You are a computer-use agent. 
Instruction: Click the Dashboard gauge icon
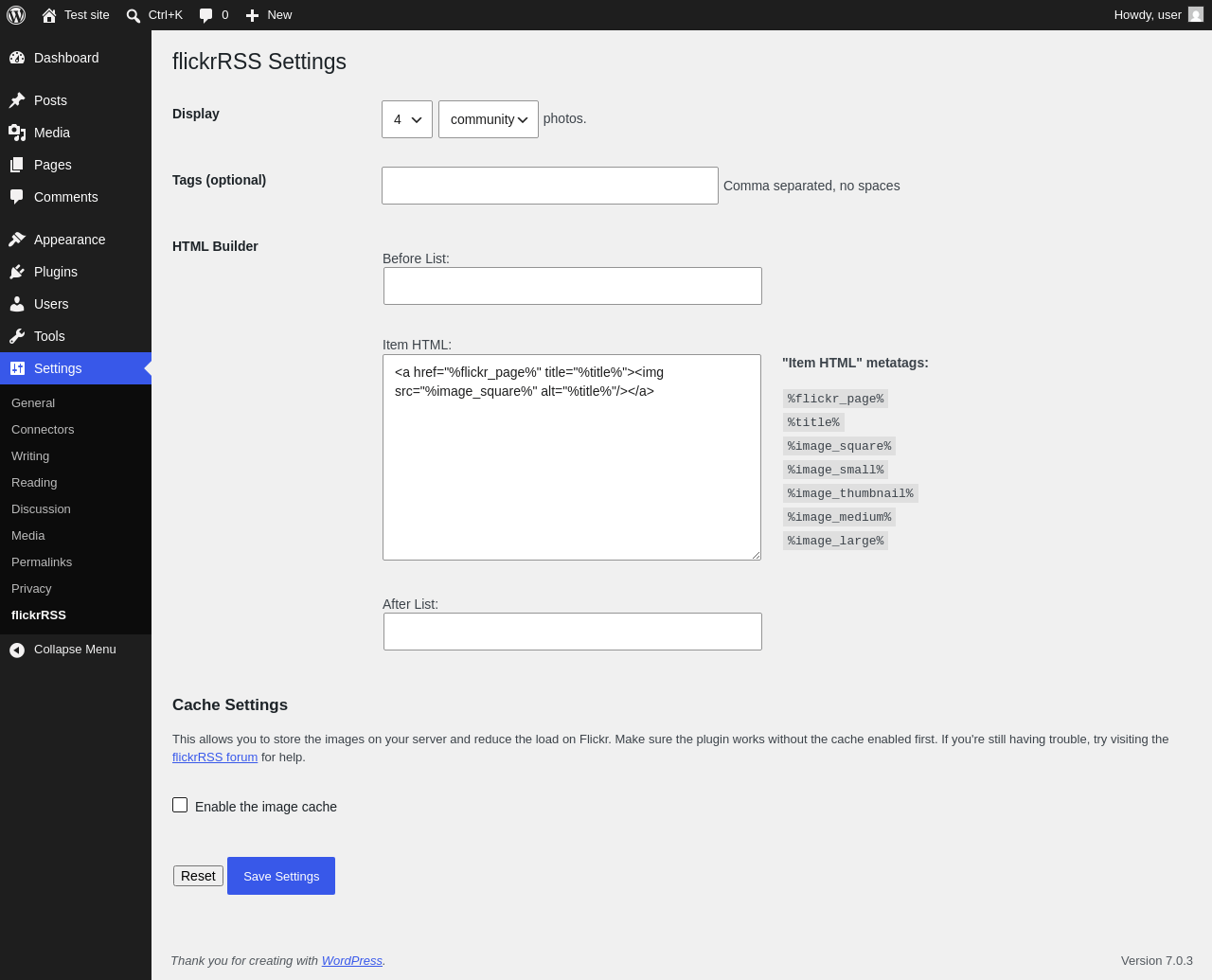point(17,58)
